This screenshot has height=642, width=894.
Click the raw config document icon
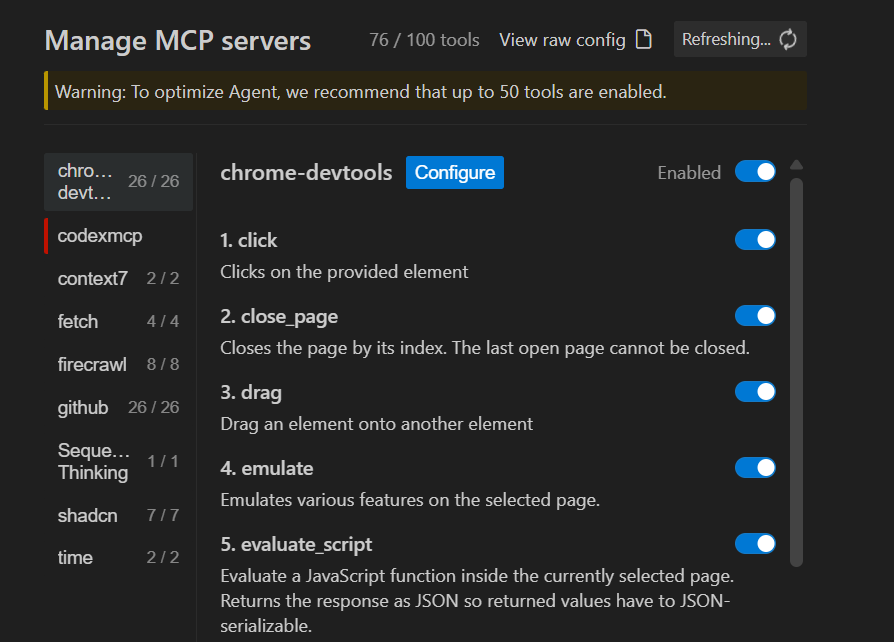(x=644, y=39)
